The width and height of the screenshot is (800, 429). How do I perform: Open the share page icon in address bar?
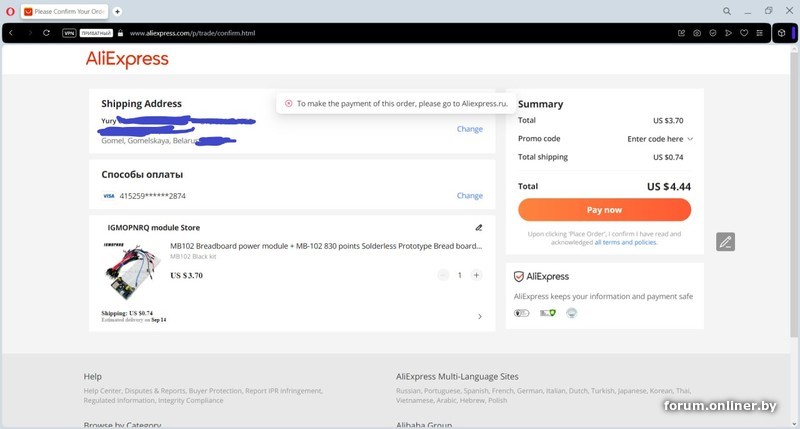[681, 33]
